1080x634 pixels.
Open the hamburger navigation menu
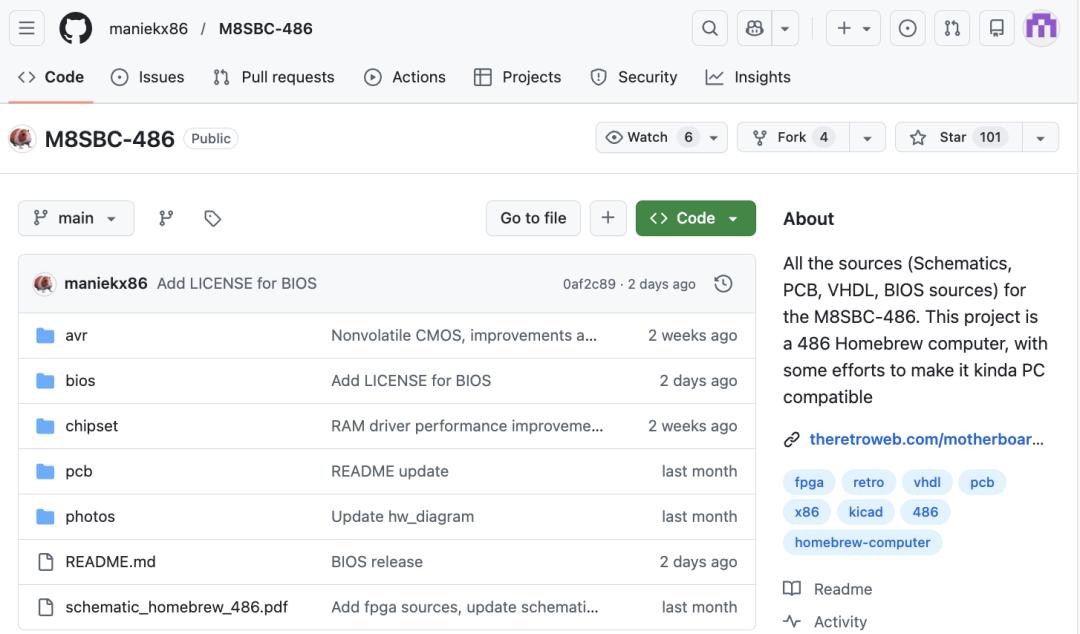click(26, 29)
